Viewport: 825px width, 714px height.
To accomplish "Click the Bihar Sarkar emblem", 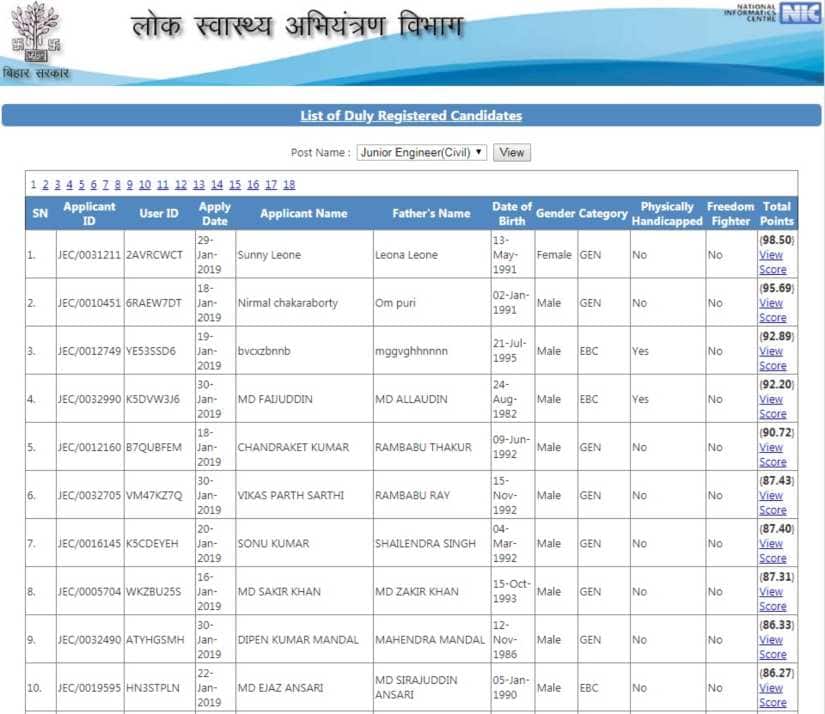I will coord(37,38).
